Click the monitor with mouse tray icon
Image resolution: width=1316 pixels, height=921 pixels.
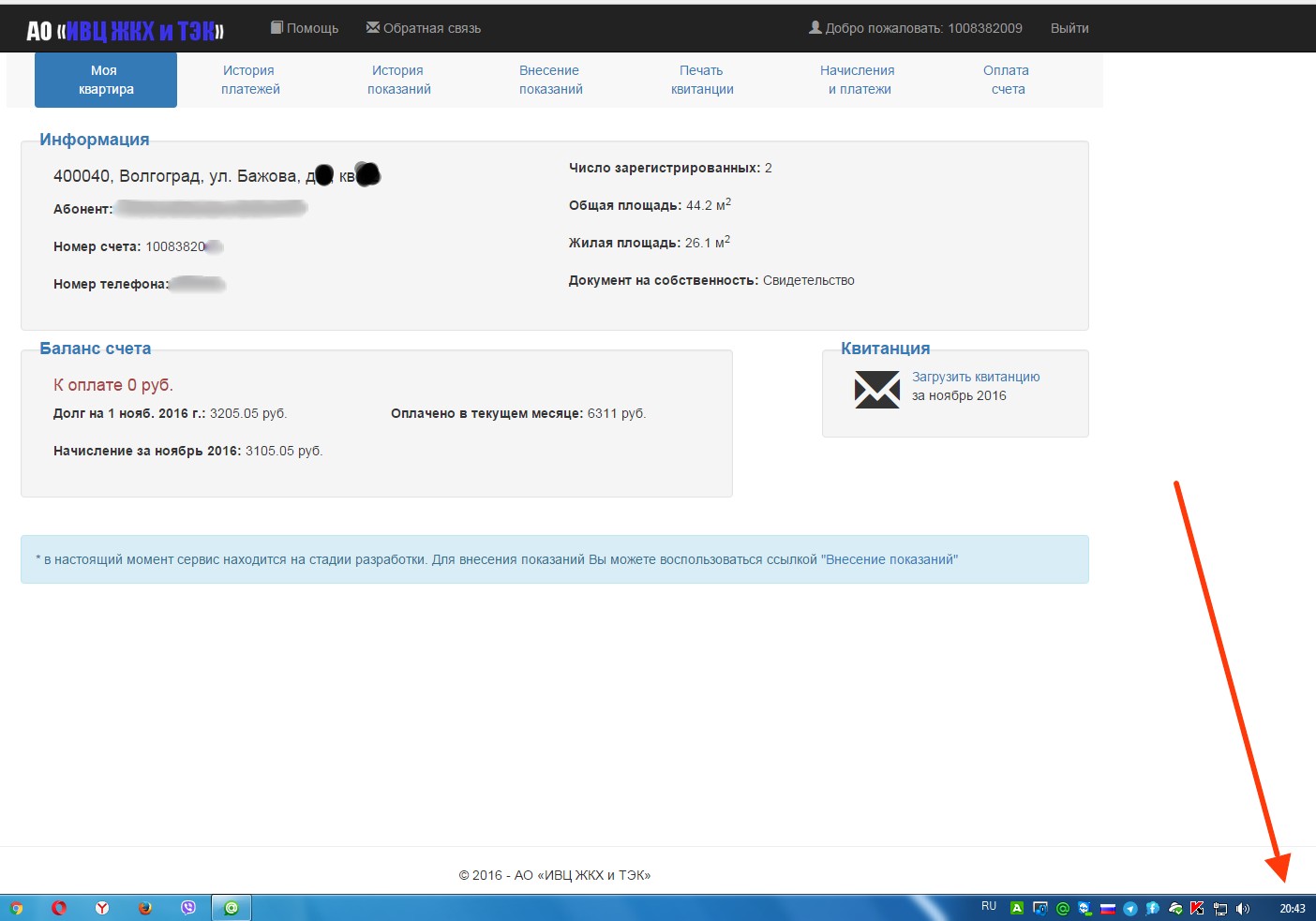click(1039, 908)
